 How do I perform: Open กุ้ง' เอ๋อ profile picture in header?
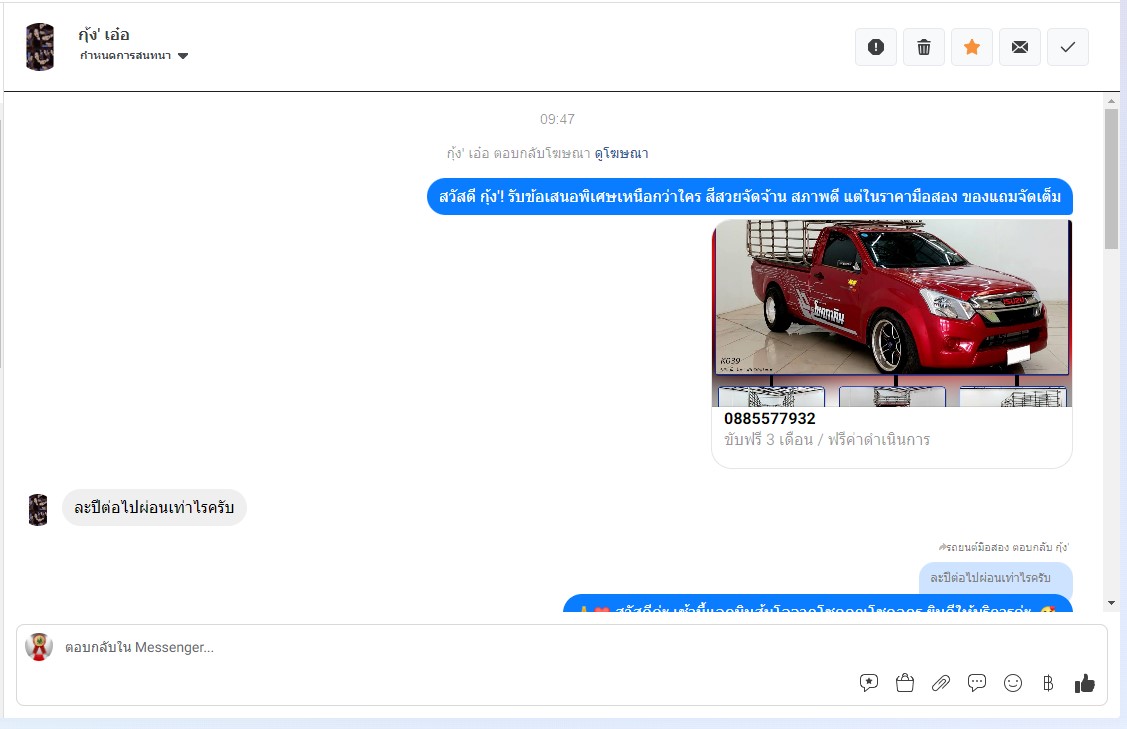tap(40, 47)
